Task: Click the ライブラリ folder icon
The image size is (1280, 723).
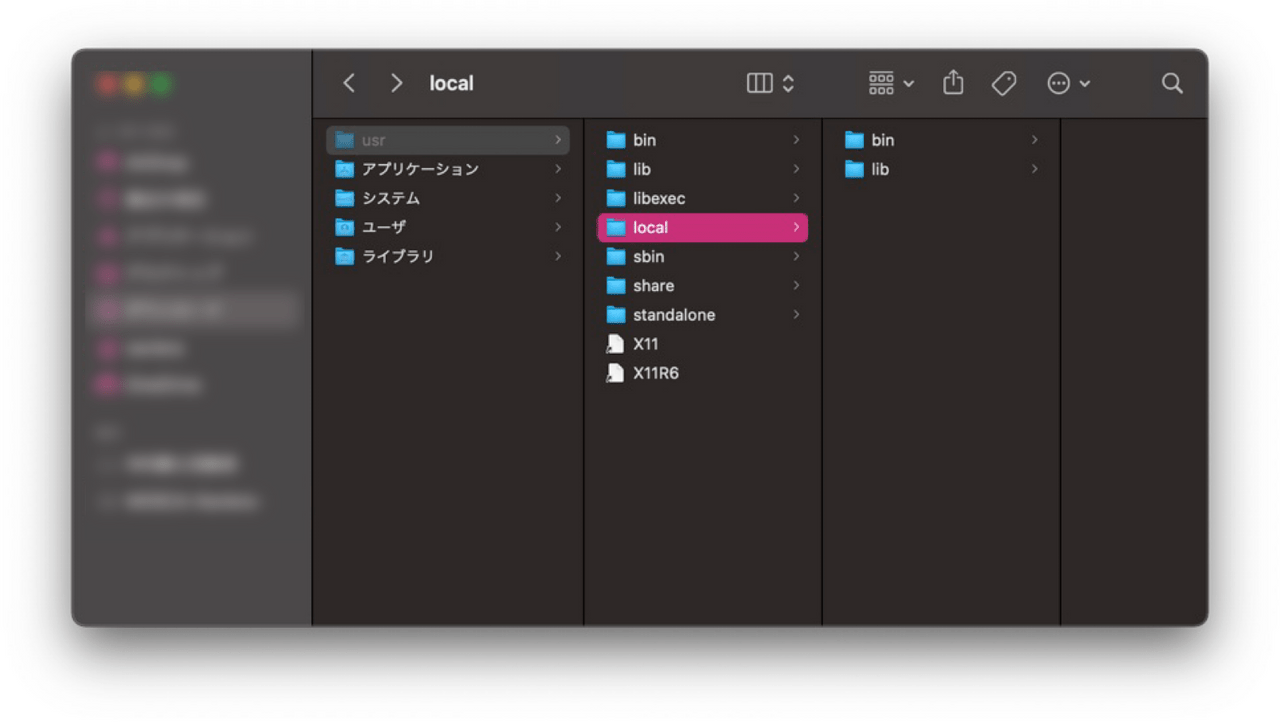Action: tap(345, 256)
